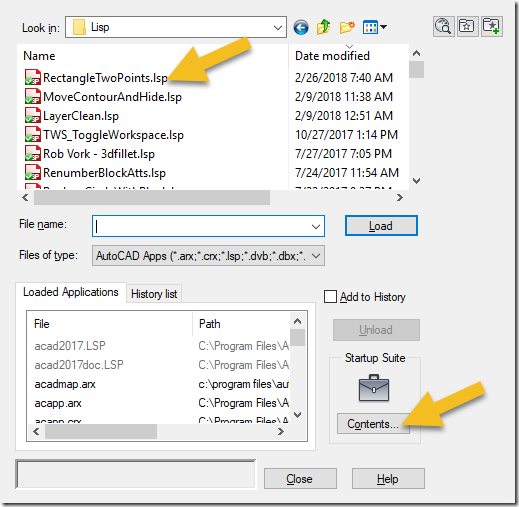Screen dimensions: 519x507
Task: Click the Unload button
Action: pyautogui.click(x=376, y=330)
